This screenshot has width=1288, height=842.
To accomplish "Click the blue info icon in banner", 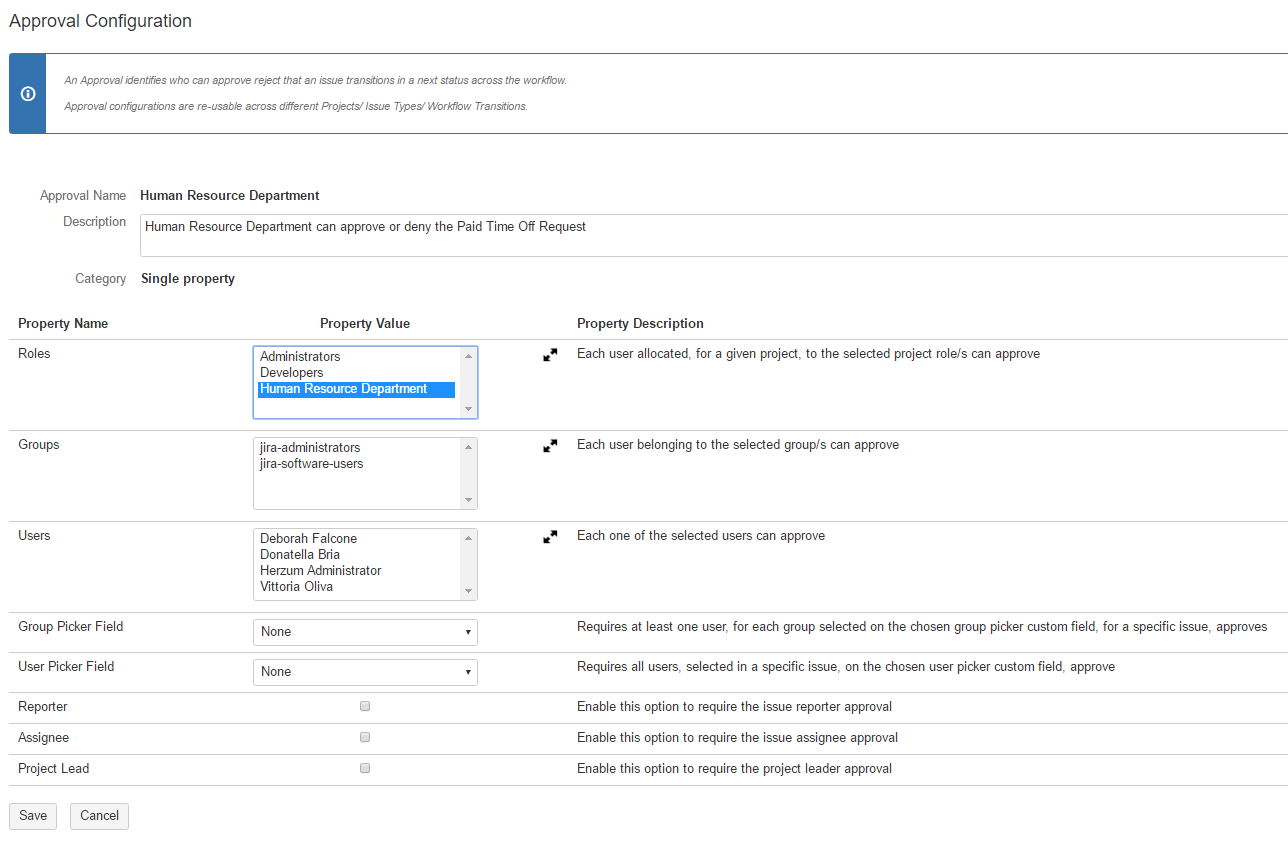I will [28, 94].
